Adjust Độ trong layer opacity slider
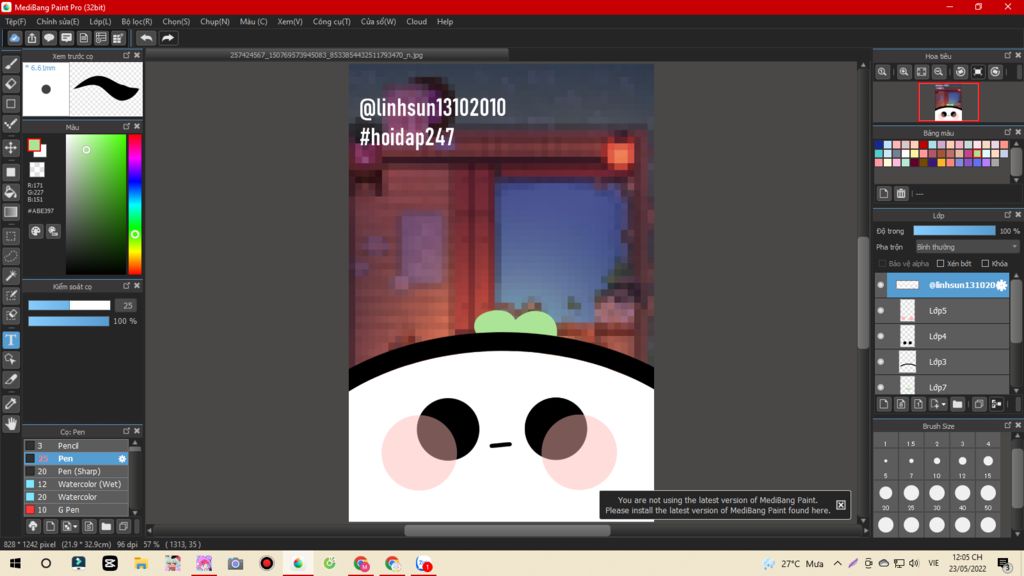 (954, 231)
